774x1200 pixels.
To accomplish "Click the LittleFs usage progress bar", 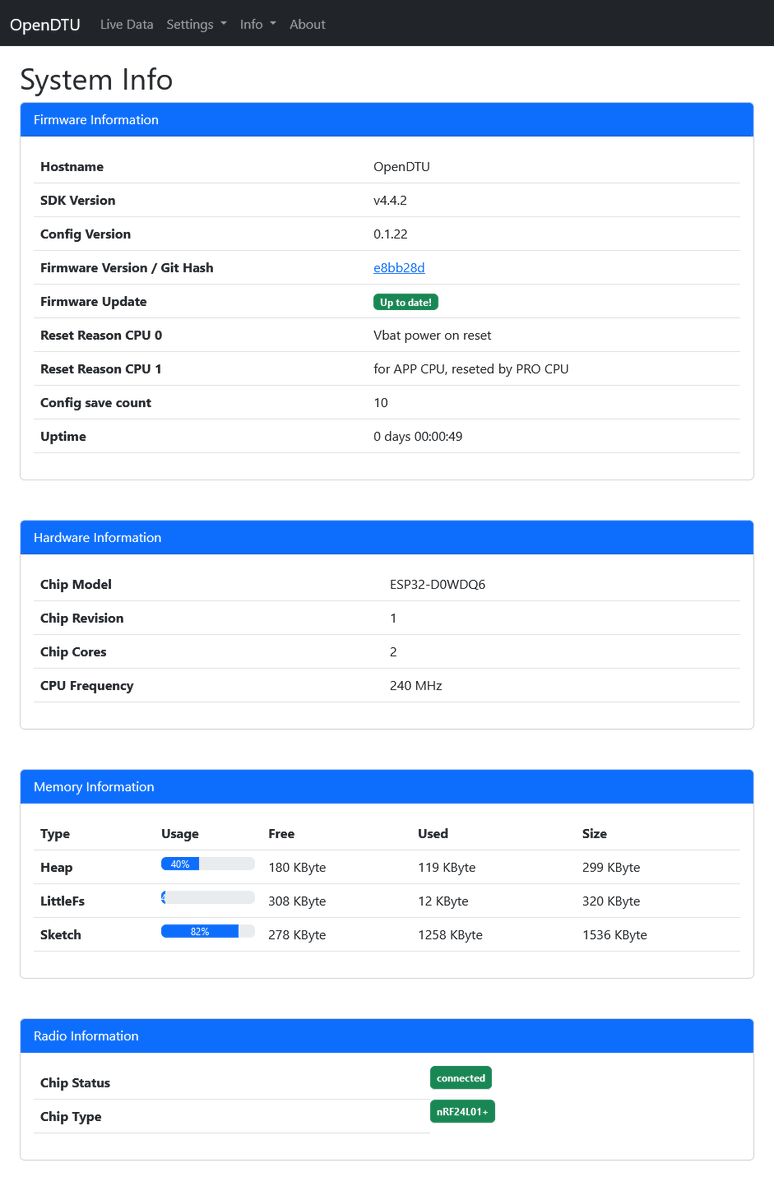I will [x=208, y=898].
